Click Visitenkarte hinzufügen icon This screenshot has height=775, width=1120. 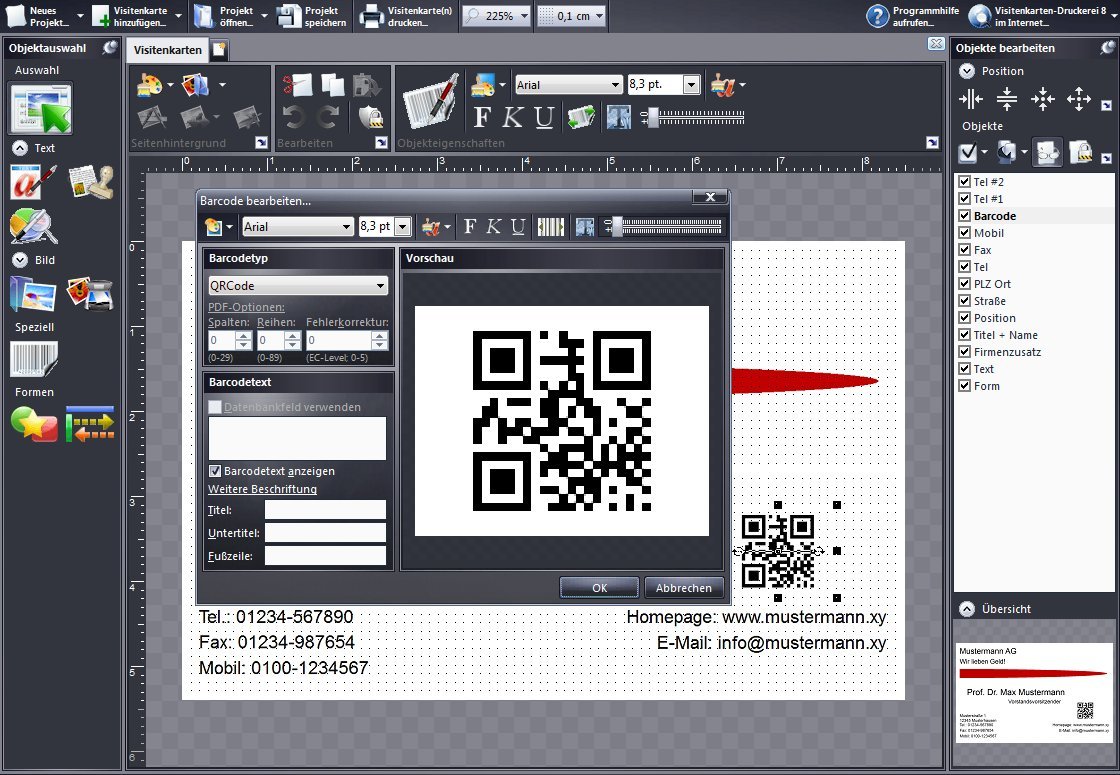(x=101, y=16)
